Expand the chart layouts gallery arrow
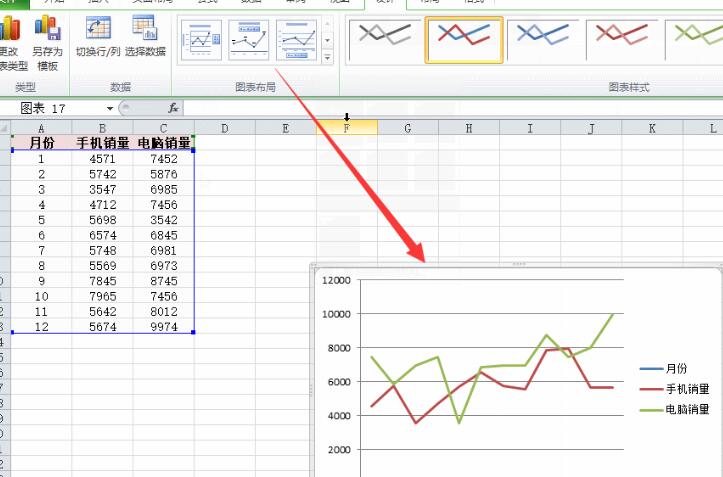Viewport: 723px width, 477px height. coord(327,58)
